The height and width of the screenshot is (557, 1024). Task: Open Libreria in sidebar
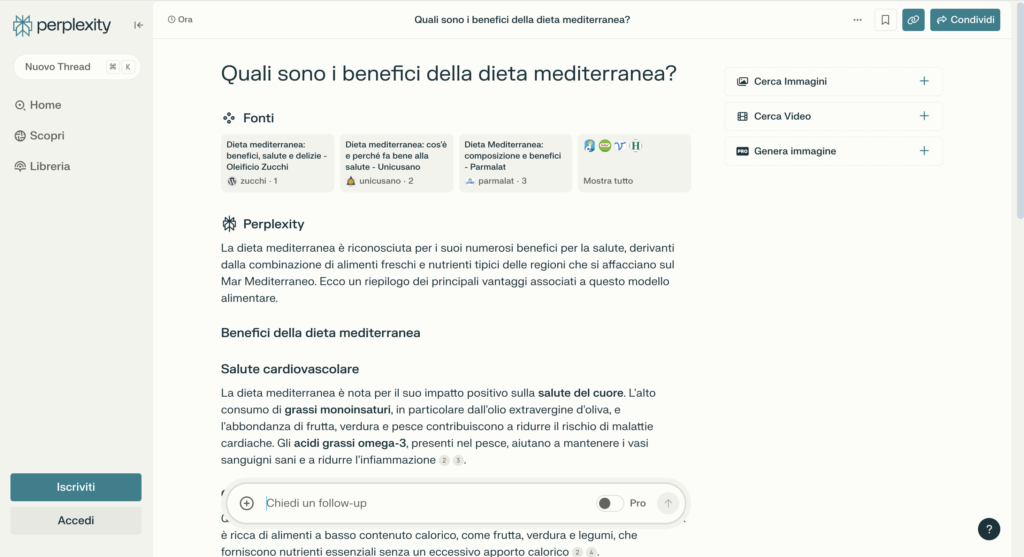pos(49,166)
